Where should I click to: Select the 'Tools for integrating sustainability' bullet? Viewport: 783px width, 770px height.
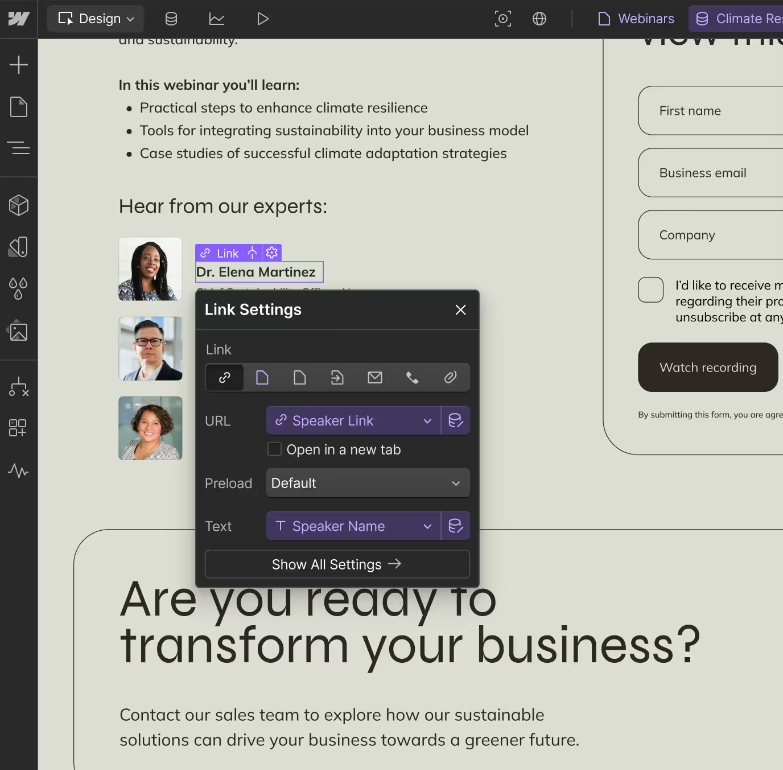334,131
